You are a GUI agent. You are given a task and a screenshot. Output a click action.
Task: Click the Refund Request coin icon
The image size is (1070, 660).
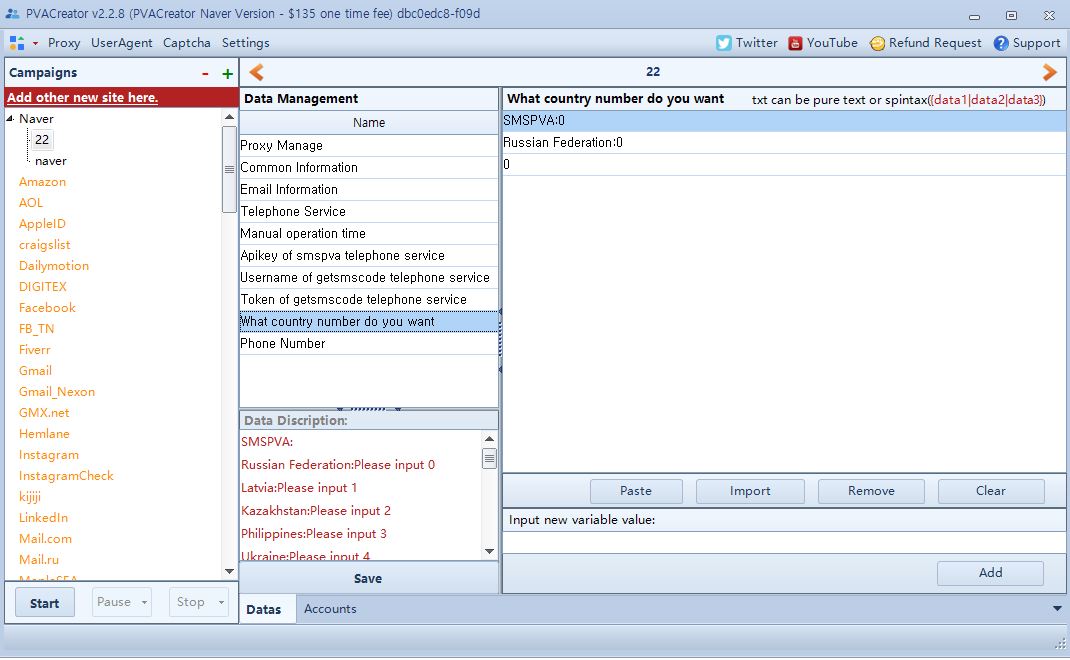point(877,43)
